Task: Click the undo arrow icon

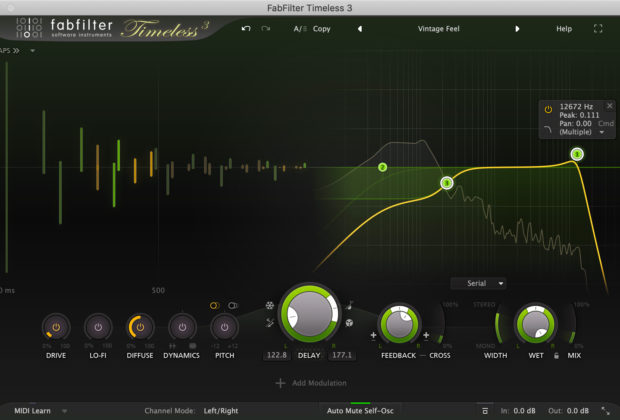Action: coord(246,28)
